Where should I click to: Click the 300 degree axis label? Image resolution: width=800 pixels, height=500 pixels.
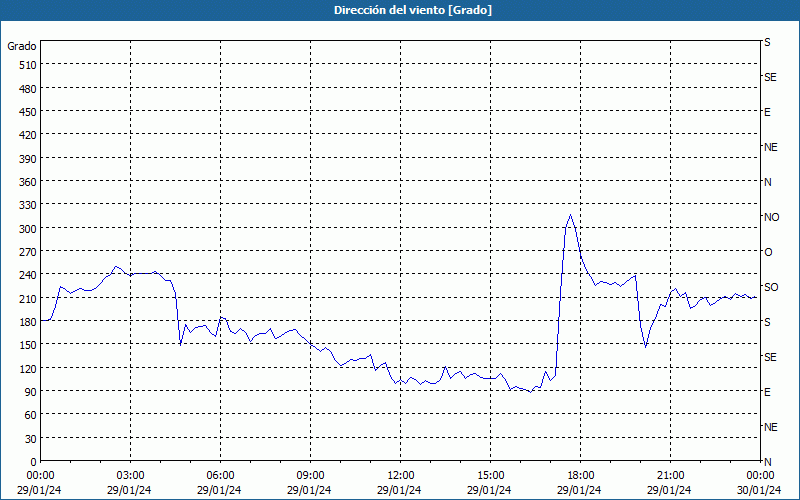coord(28,229)
